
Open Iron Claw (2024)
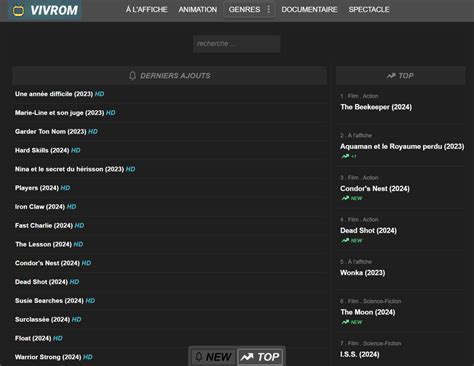40,207
